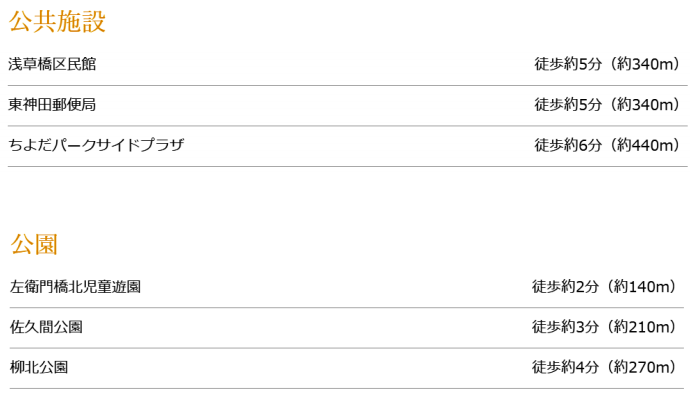Click the divider line below 佐久間公園

point(347,348)
